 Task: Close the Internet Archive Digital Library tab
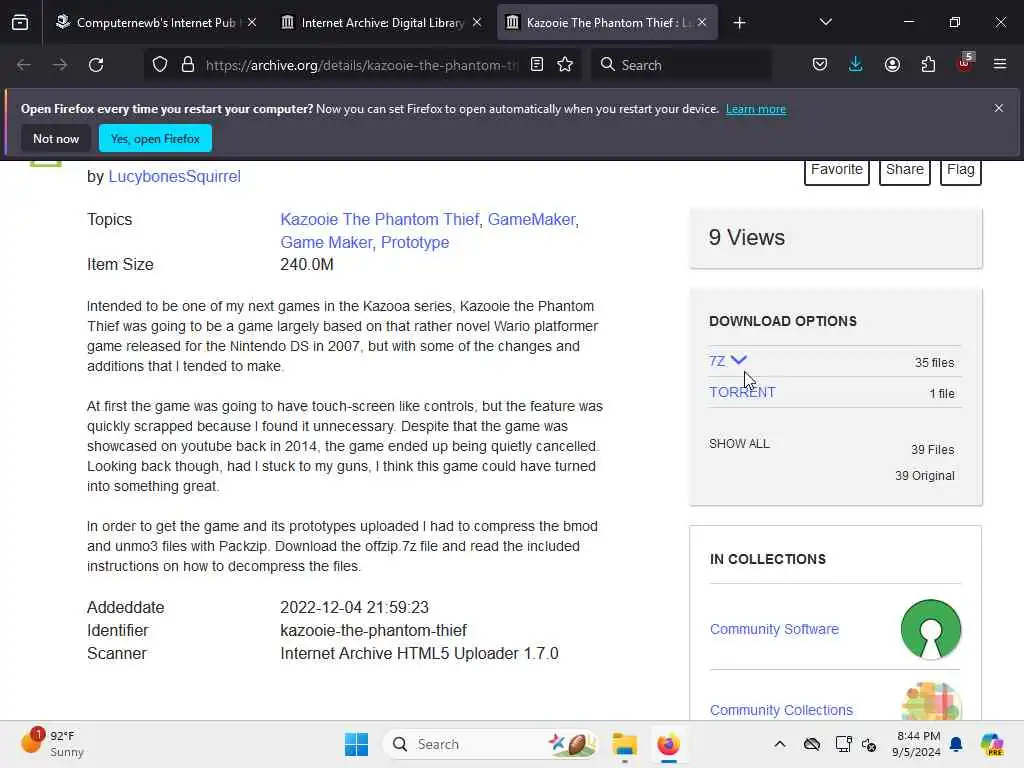coord(477,23)
